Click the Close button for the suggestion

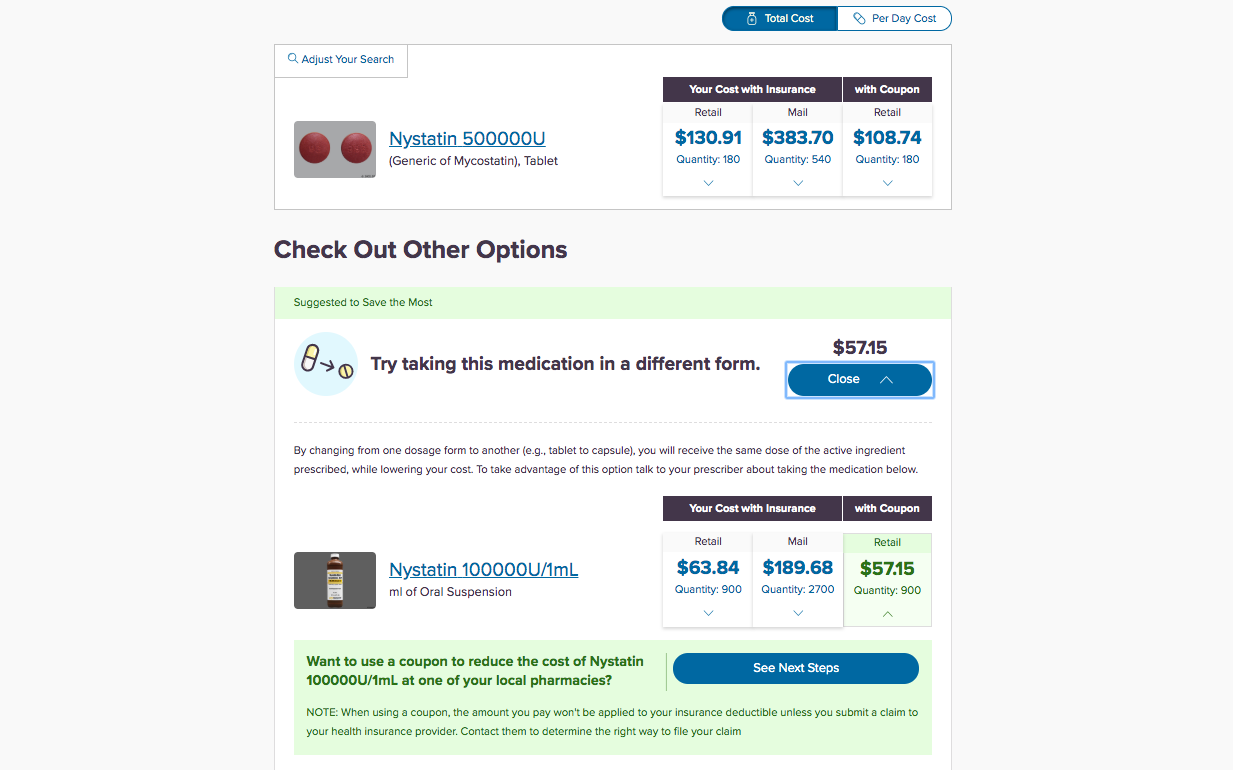[860, 380]
